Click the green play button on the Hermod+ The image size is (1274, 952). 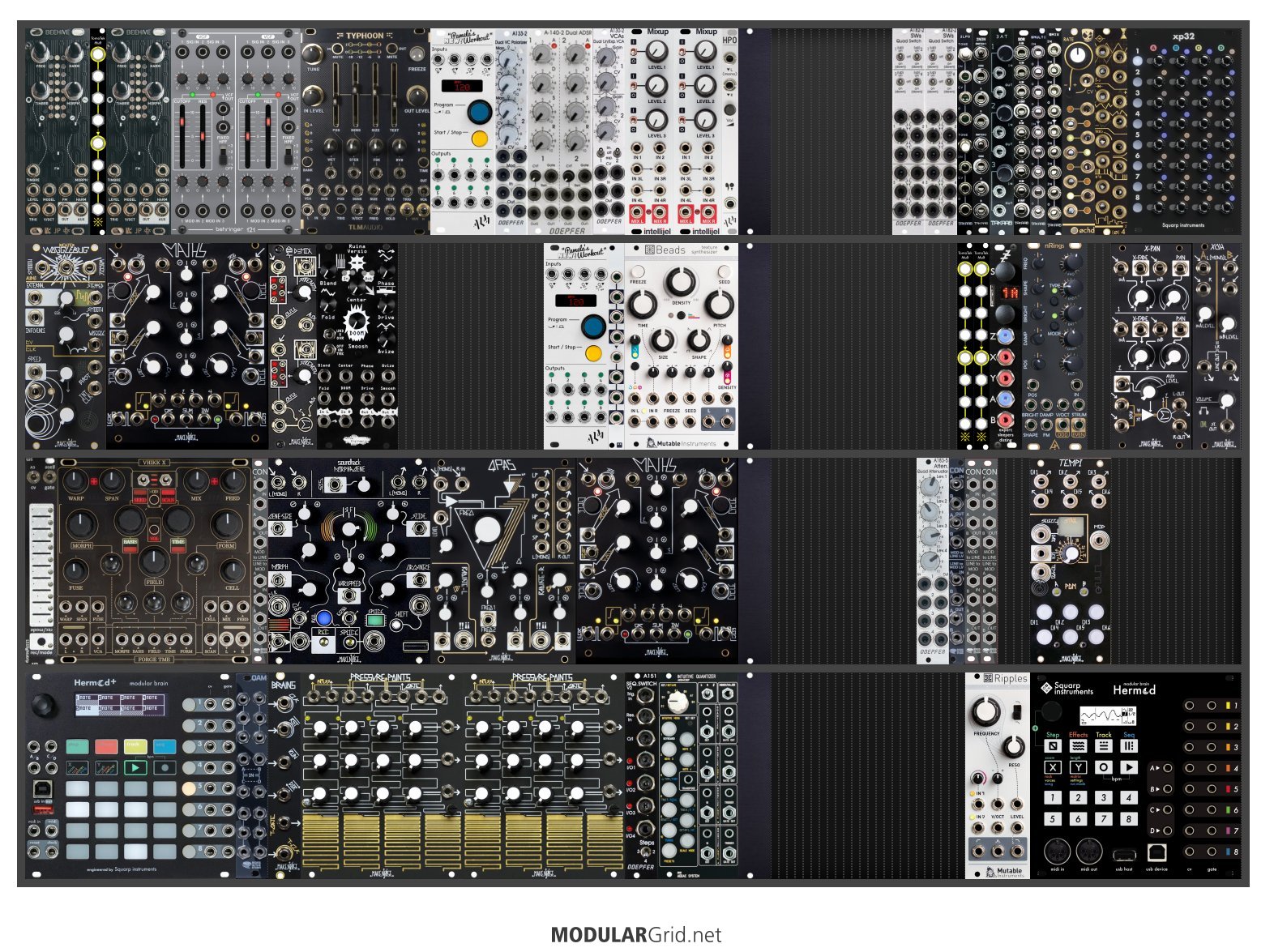coord(135,767)
